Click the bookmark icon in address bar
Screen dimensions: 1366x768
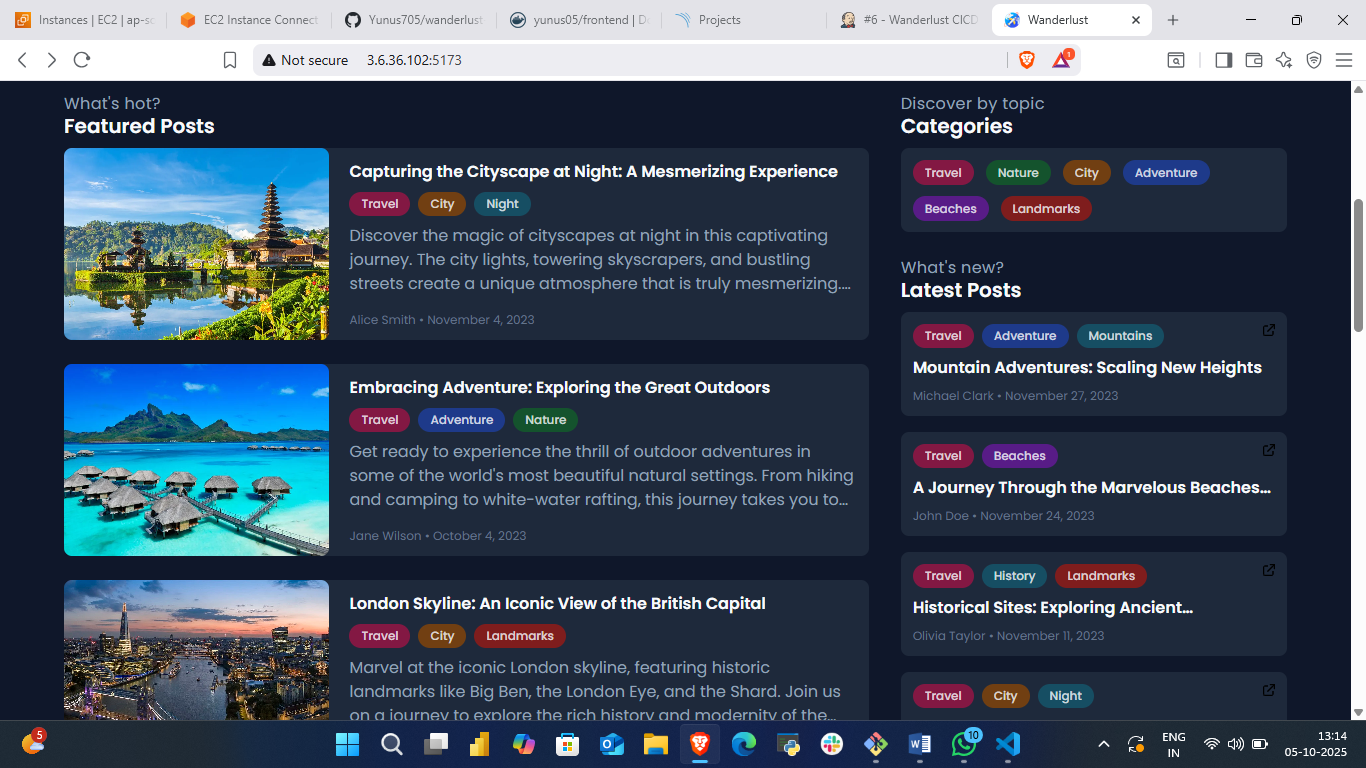[230, 60]
